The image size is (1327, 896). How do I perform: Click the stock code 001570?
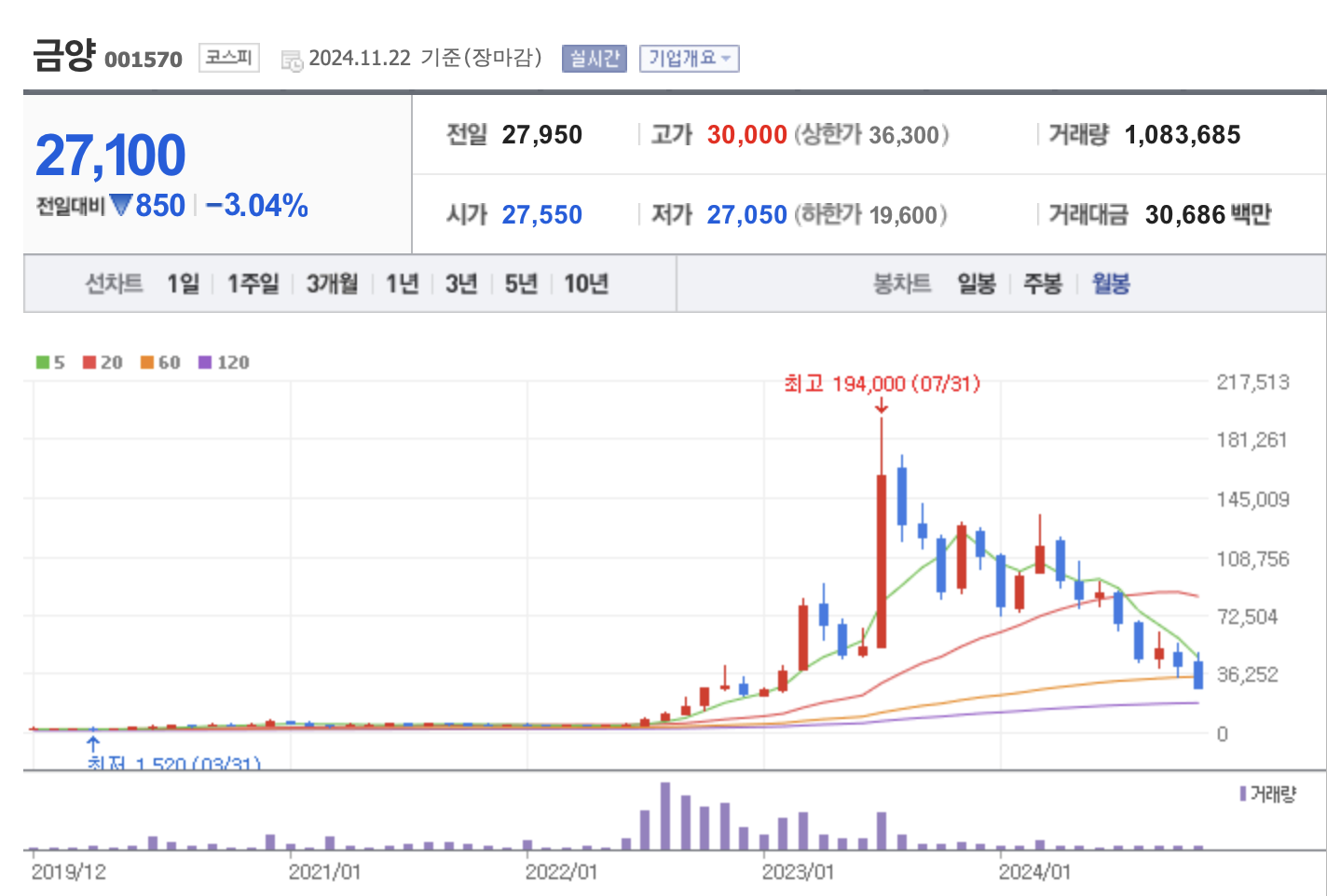(x=144, y=60)
